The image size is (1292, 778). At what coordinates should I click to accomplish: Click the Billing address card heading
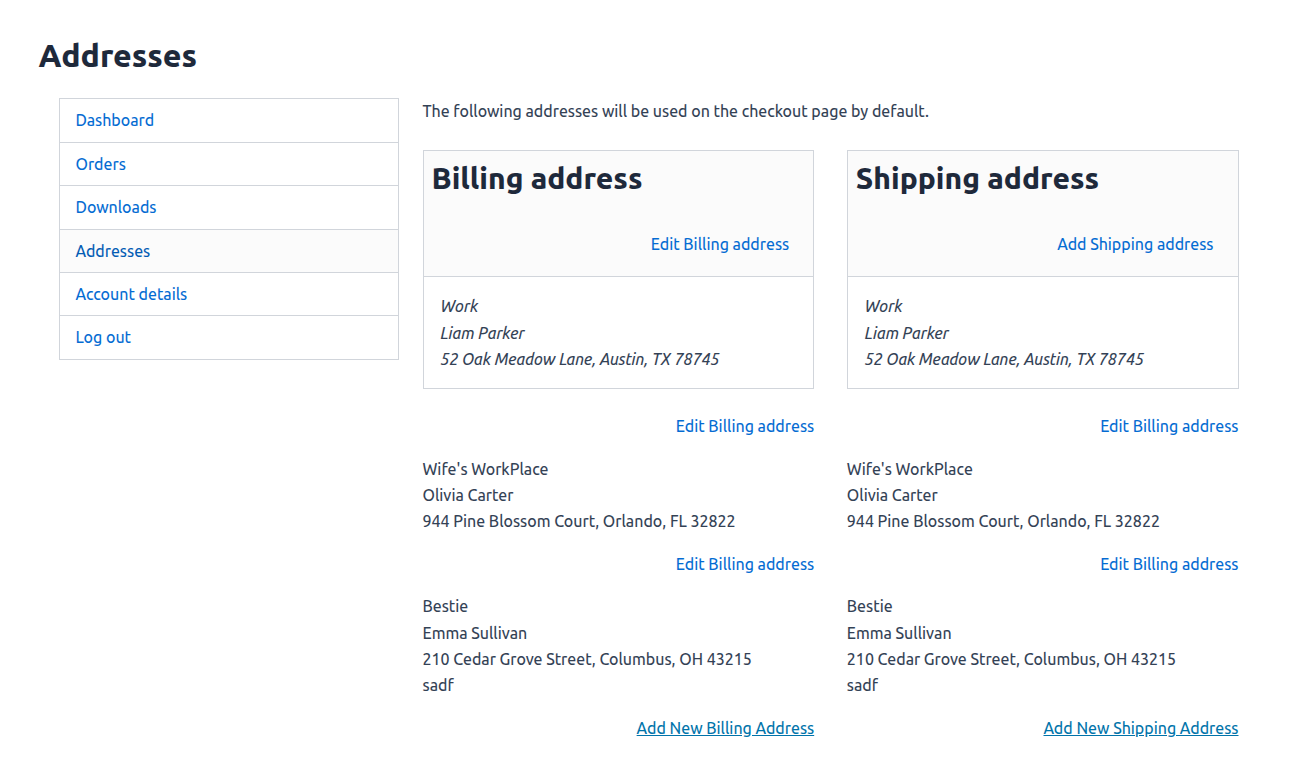point(536,178)
